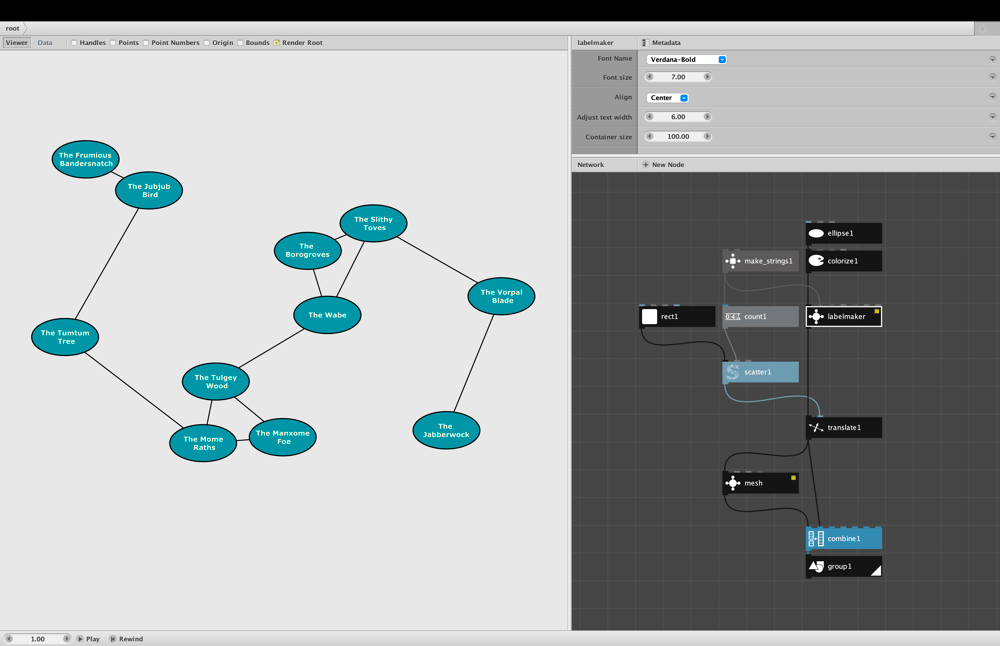Uncheck the Render Root checkbox
This screenshot has width=1000, height=646.
point(277,43)
